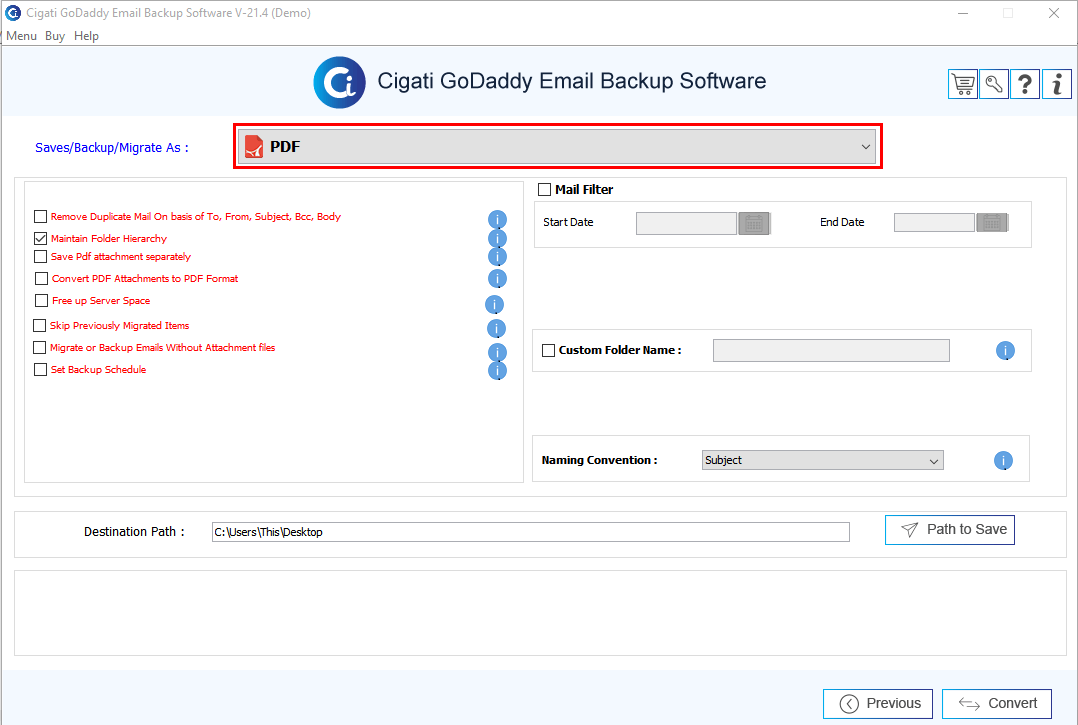Open the Buy menu
This screenshot has width=1078, height=725.
[x=55, y=36]
